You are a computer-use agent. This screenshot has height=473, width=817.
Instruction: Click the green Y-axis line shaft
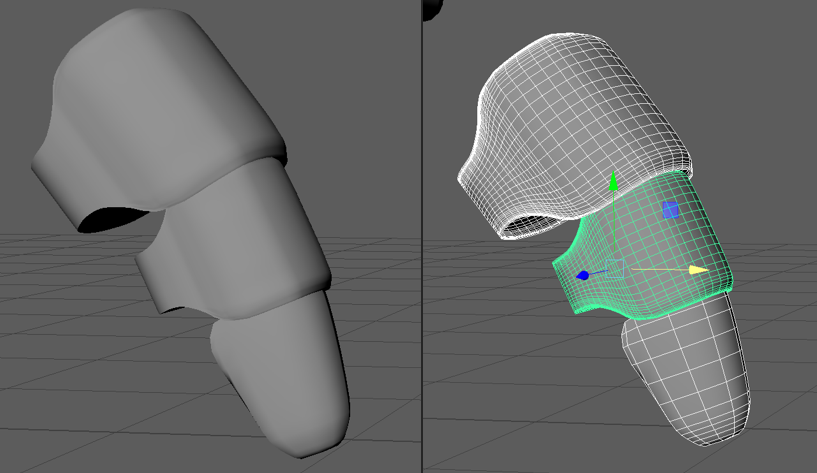tap(614, 230)
